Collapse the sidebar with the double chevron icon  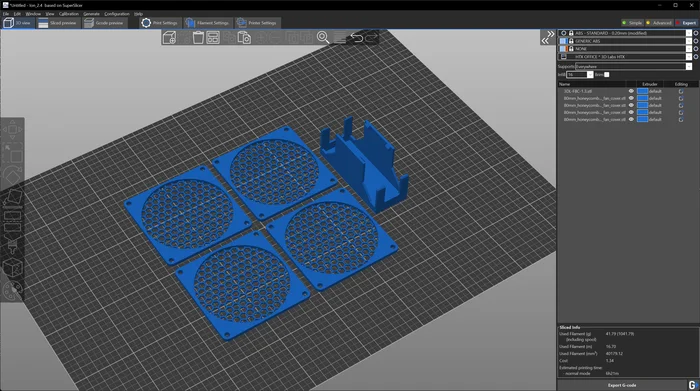548,37
